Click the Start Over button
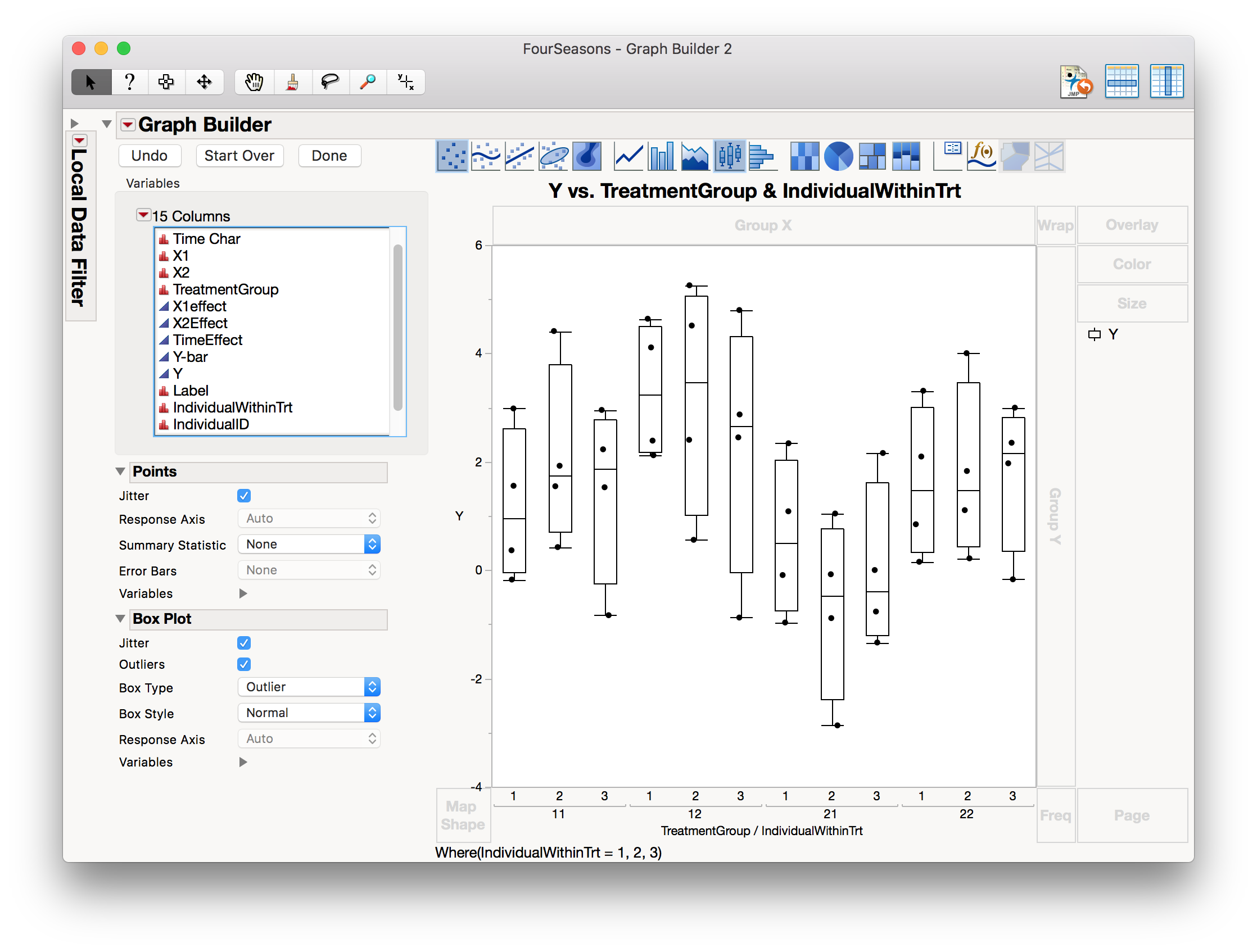Screen dimensions: 1257x952 (239, 155)
